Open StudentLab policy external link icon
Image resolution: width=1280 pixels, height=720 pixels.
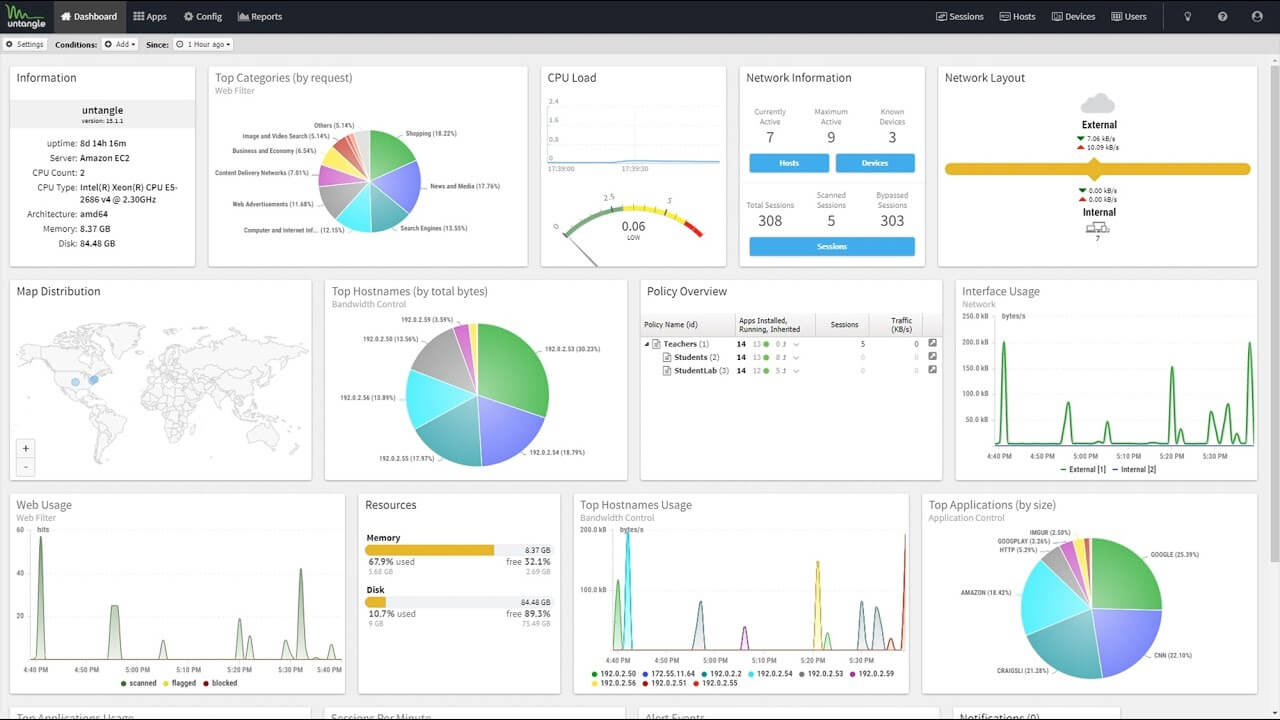(932, 370)
